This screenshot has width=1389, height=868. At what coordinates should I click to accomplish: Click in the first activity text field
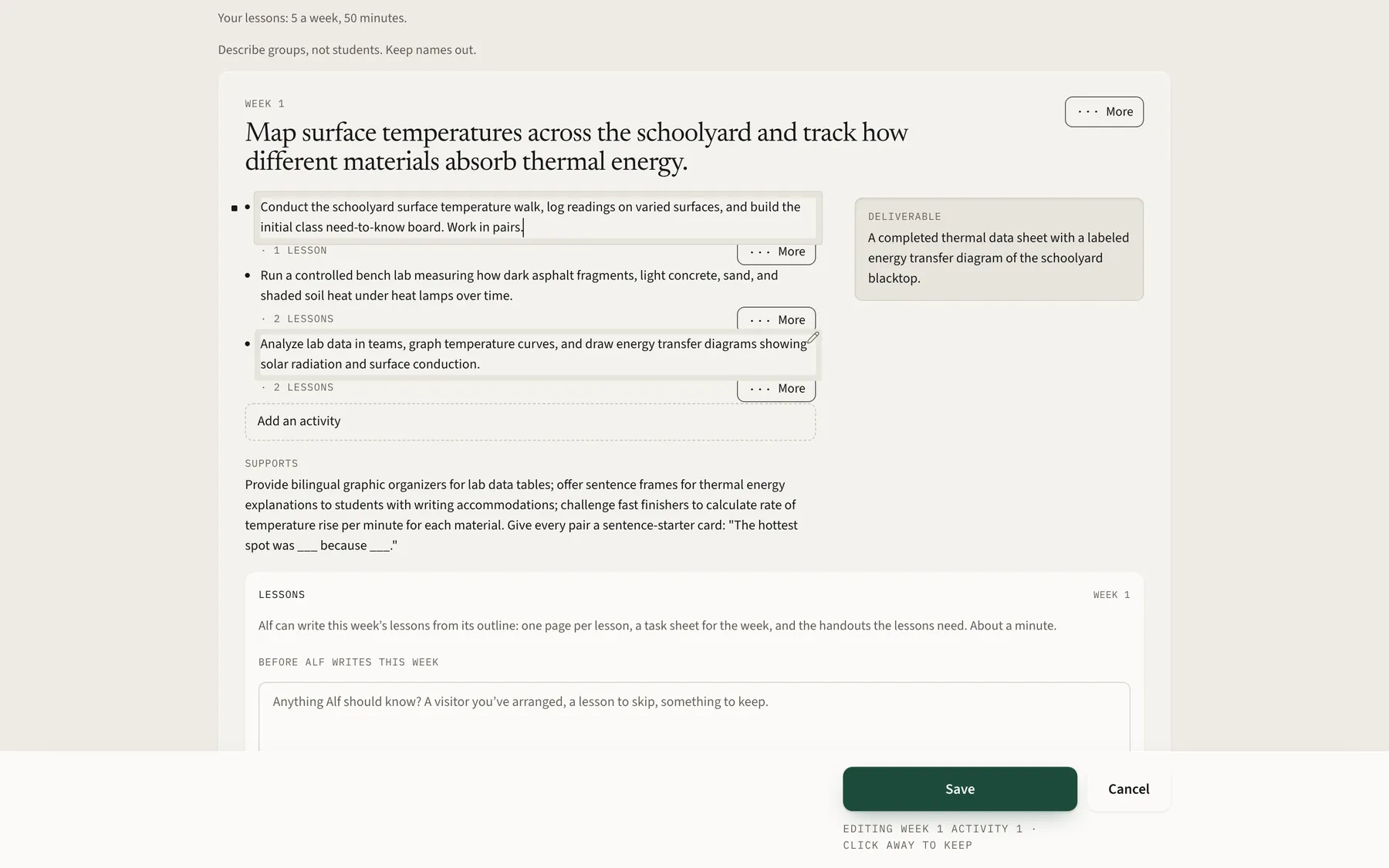[x=538, y=218]
